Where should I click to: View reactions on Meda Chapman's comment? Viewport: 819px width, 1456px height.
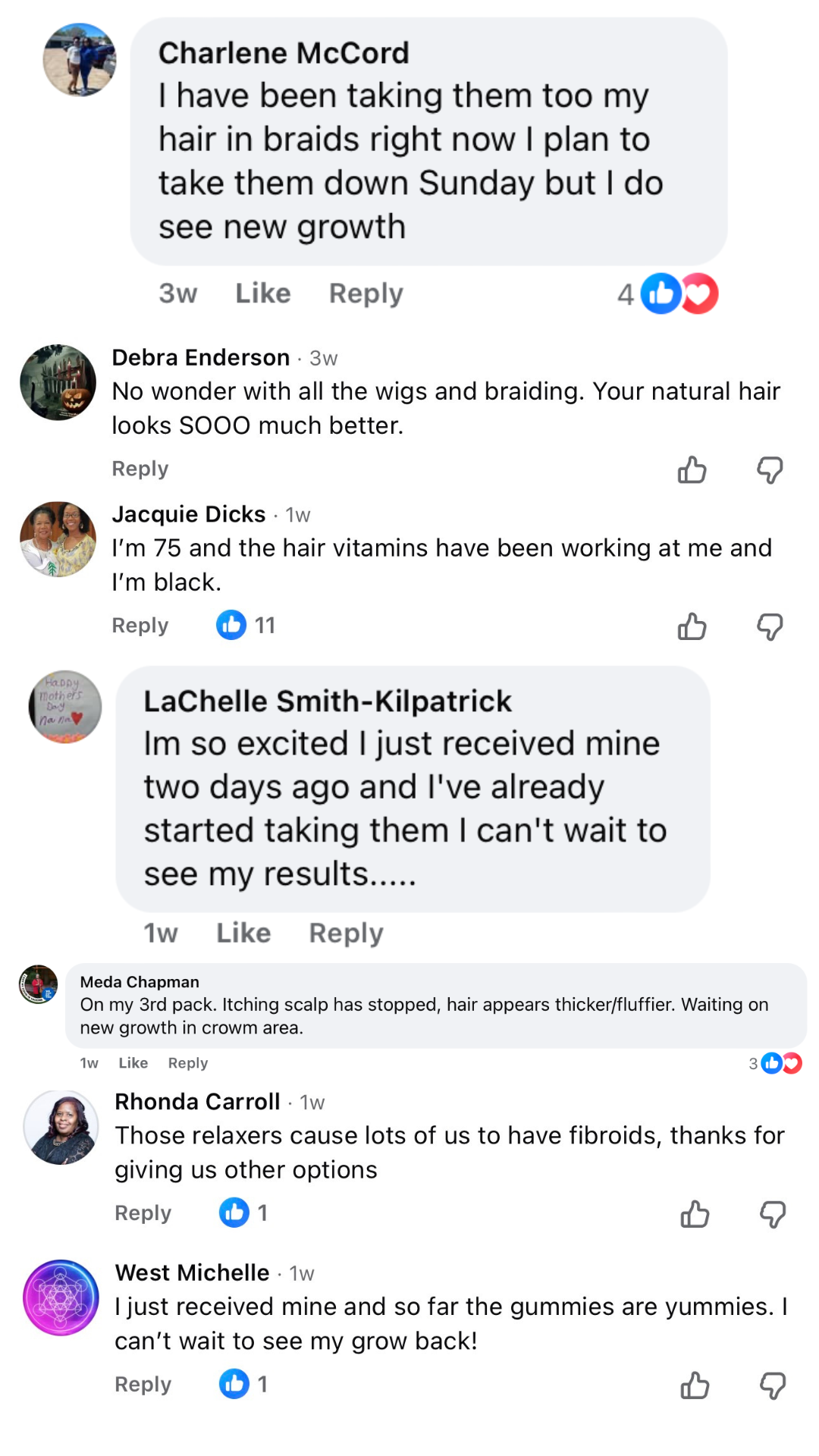(x=775, y=1063)
